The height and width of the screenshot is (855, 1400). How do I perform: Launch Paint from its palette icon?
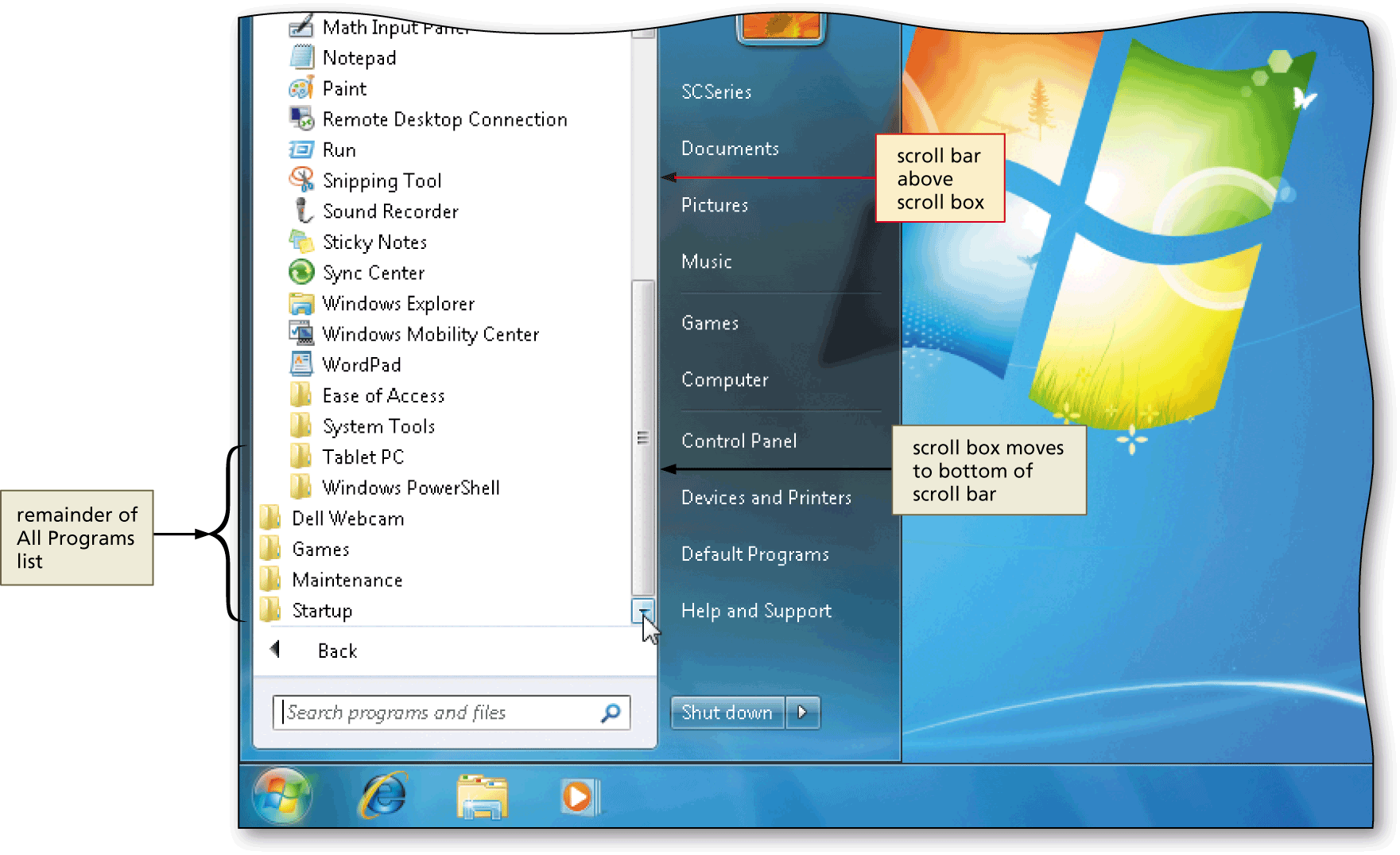click(301, 88)
